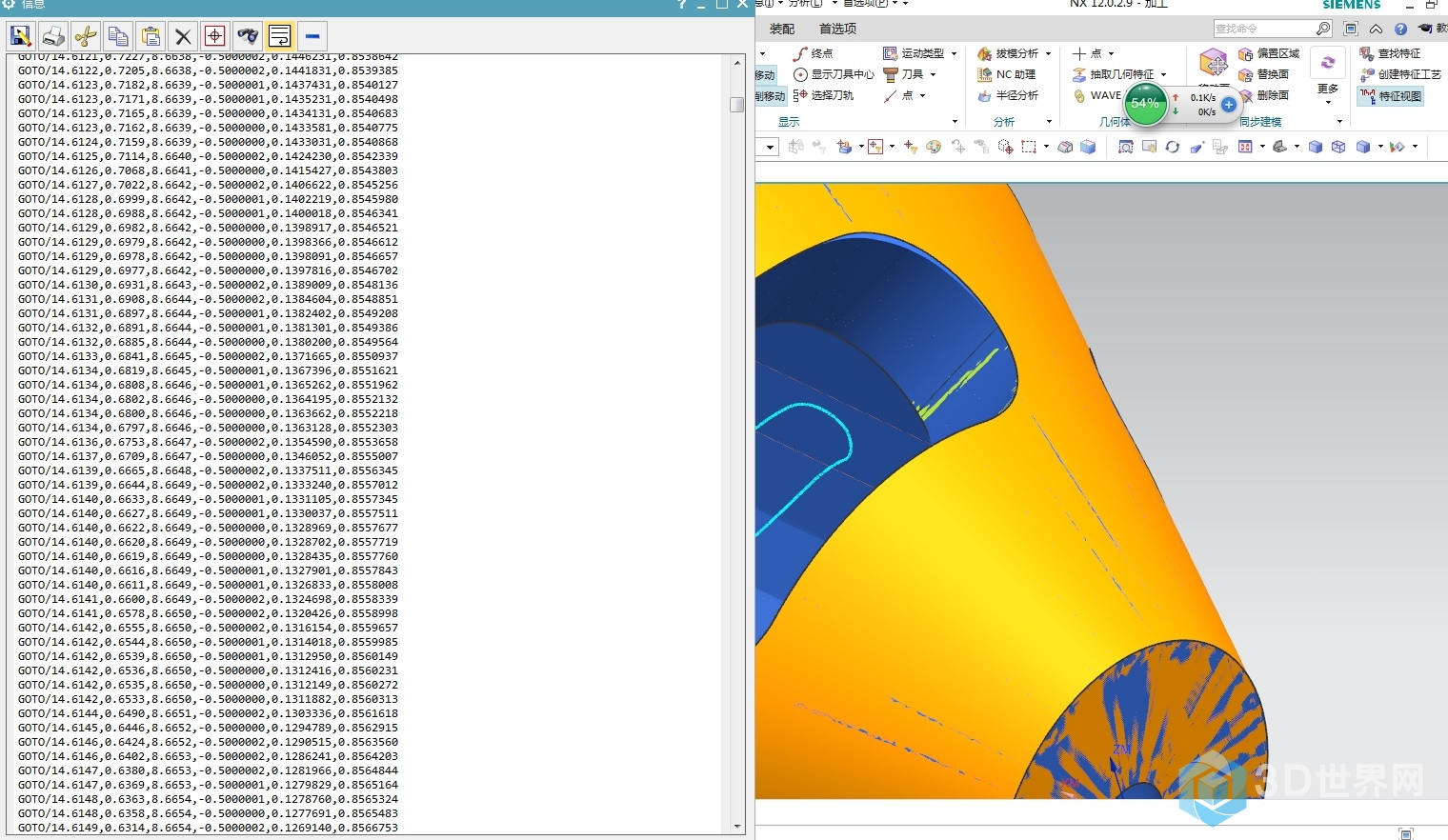This screenshot has width=1448, height=840.
Task: Click the blue minus icon in the Information toolbar
Action: point(312,37)
